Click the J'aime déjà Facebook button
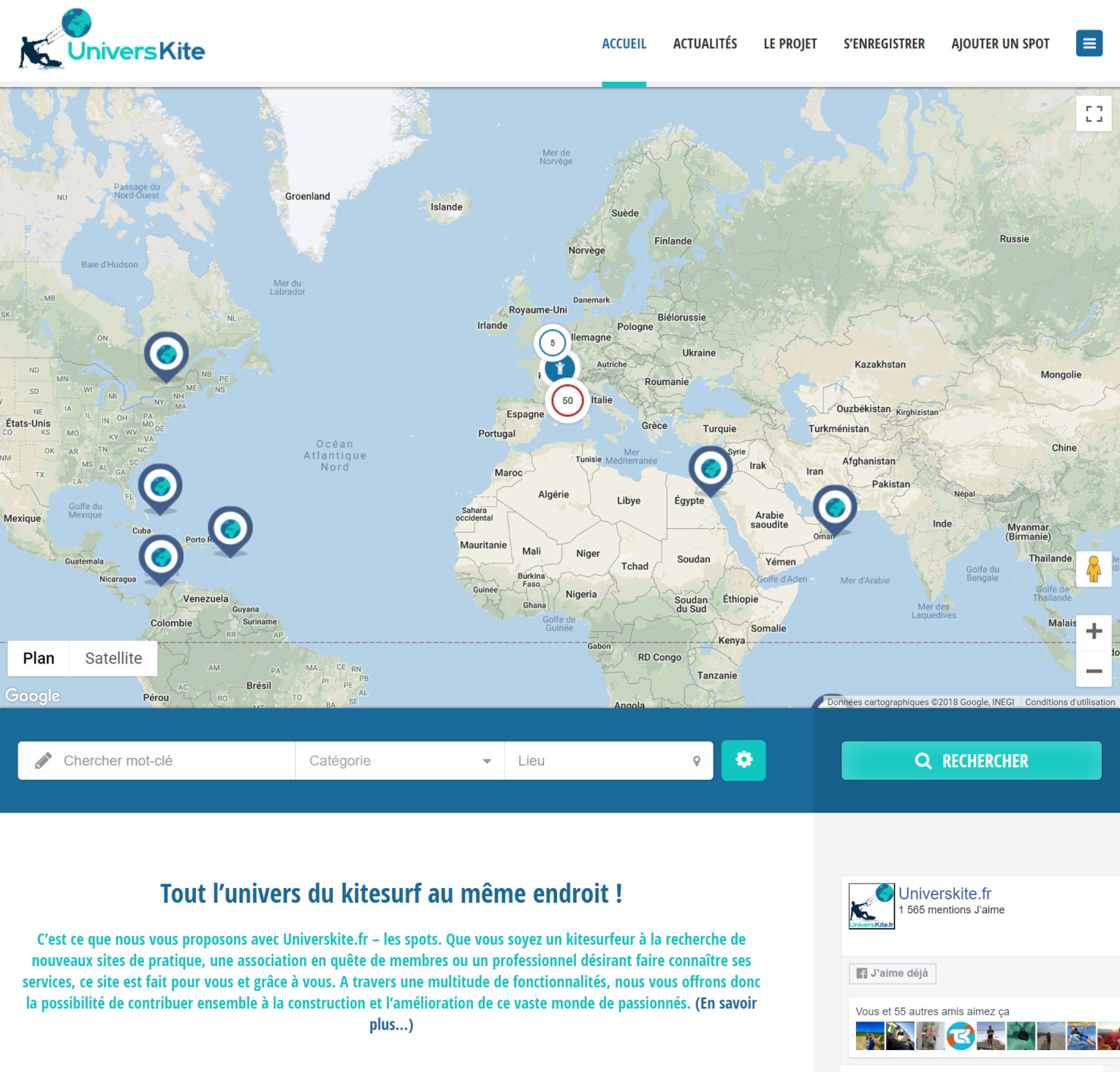This screenshot has height=1072, width=1120. tap(892, 973)
